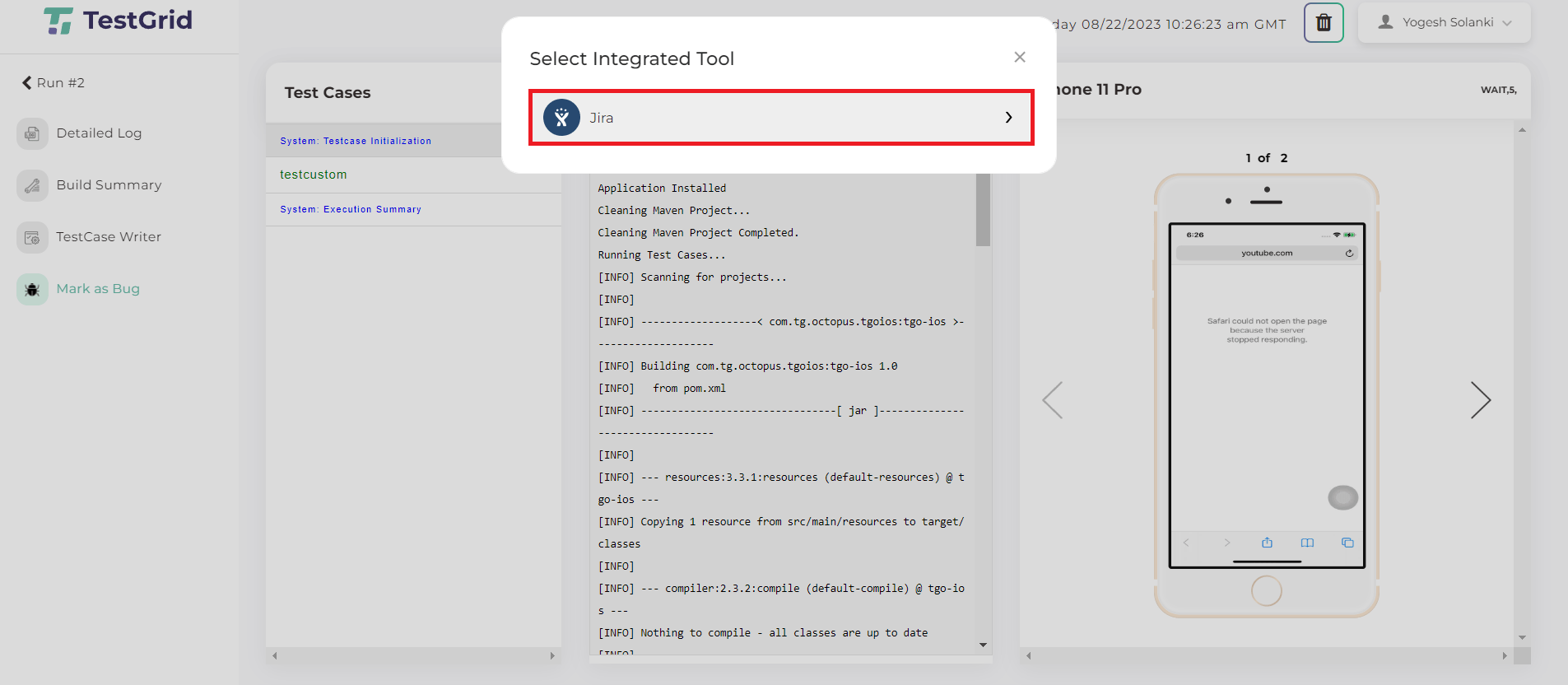Image resolution: width=1568 pixels, height=685 pixels.
Task: Open the Yogesh Solanki account dropdown
Action: point(1444,22)
